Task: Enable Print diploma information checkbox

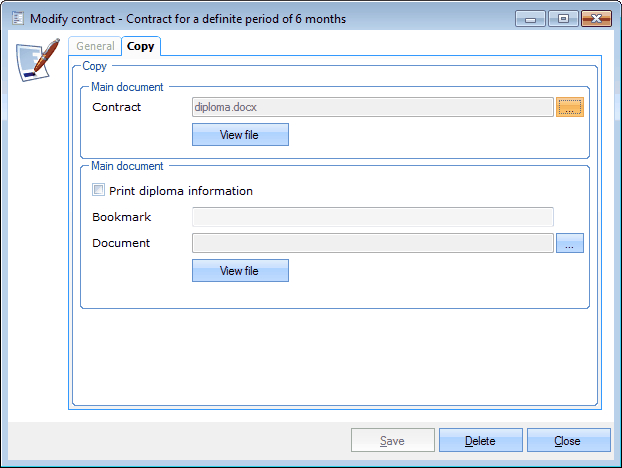Action: coord(98,190)
